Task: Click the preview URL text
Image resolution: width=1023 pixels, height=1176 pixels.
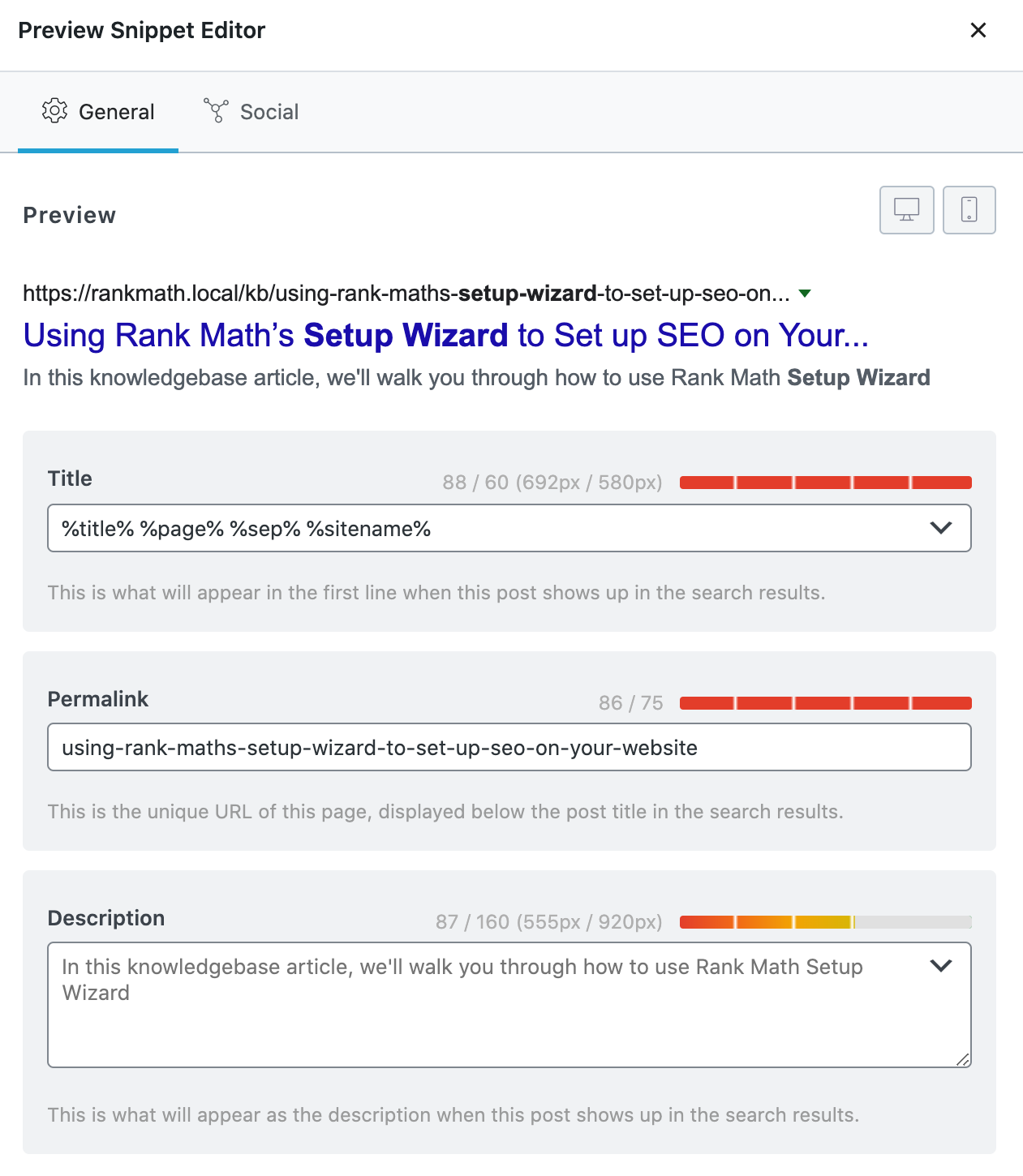Action: coord(406,294)
